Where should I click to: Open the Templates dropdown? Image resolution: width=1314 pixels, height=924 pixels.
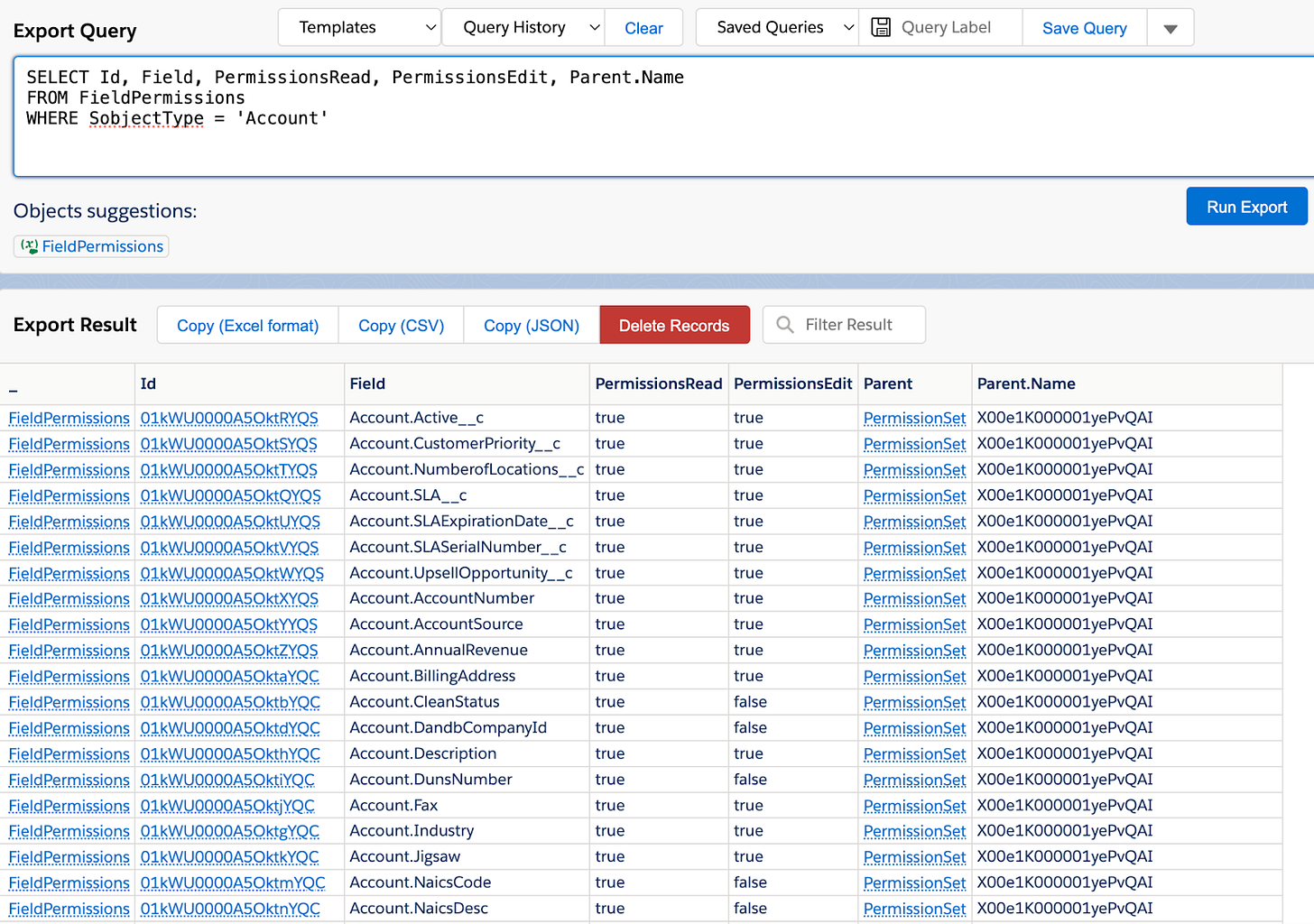[x=359, y=27]
